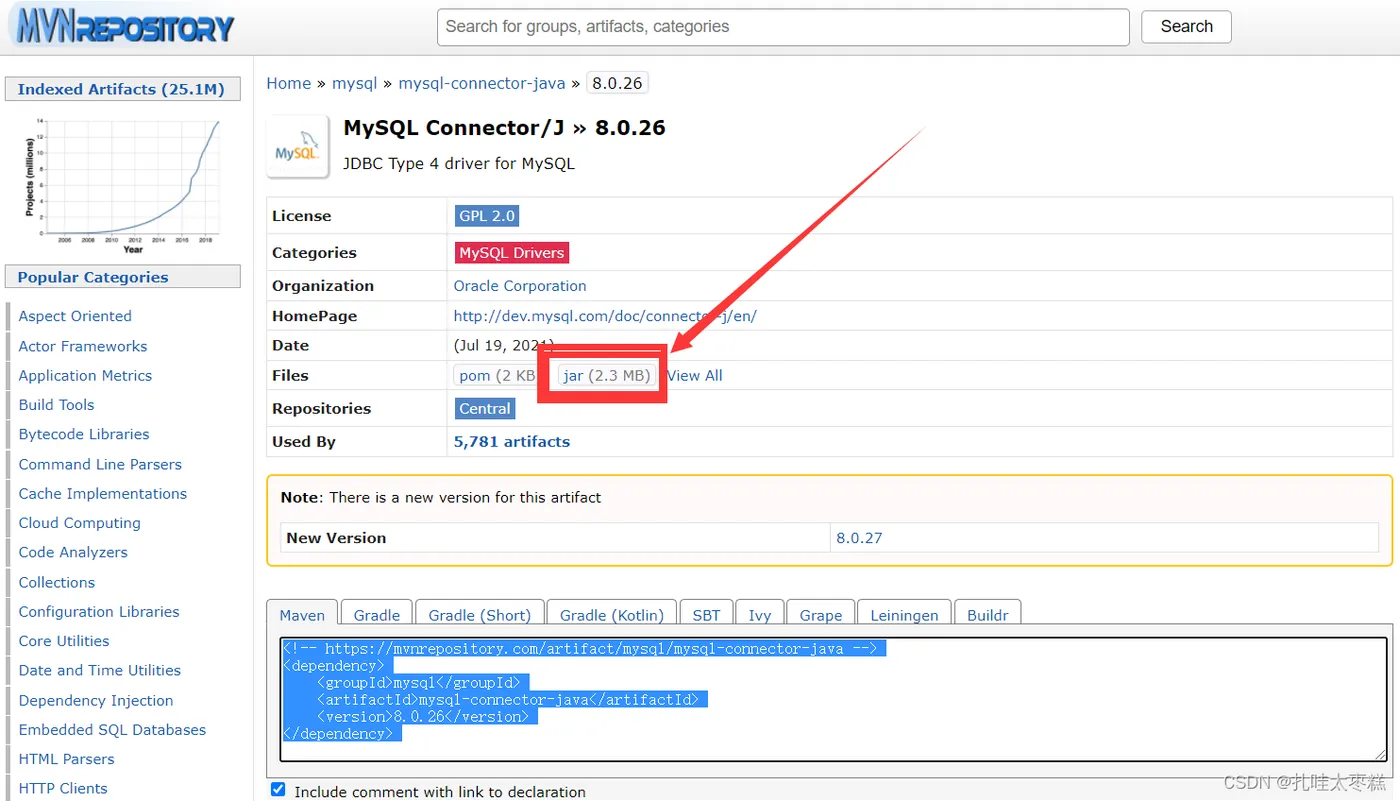Open the mysql breadcrumb link
This screenshot has width=1400, height=801.
[x=354, y=83]
